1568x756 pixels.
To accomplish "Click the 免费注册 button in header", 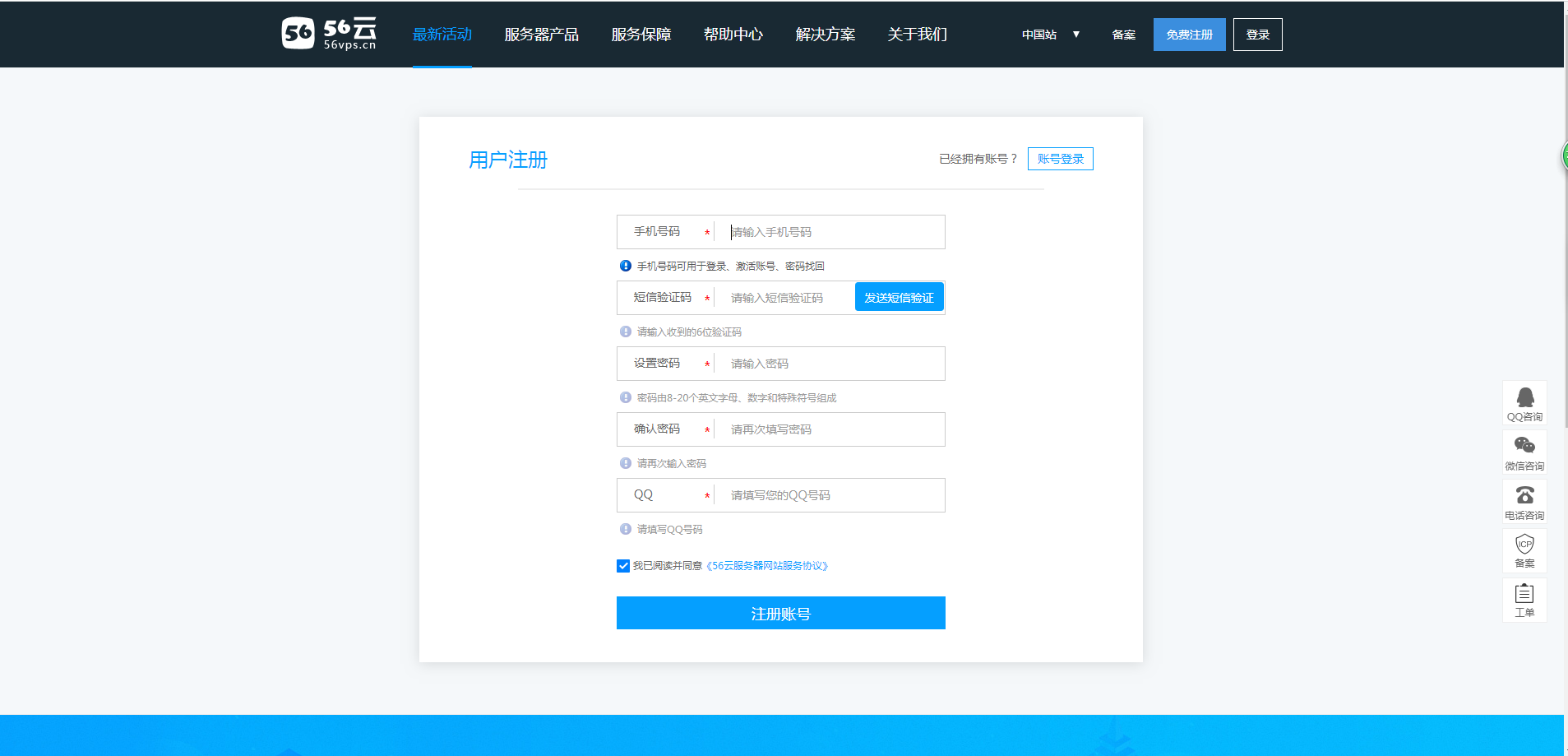I will [x=1189, y=35].
